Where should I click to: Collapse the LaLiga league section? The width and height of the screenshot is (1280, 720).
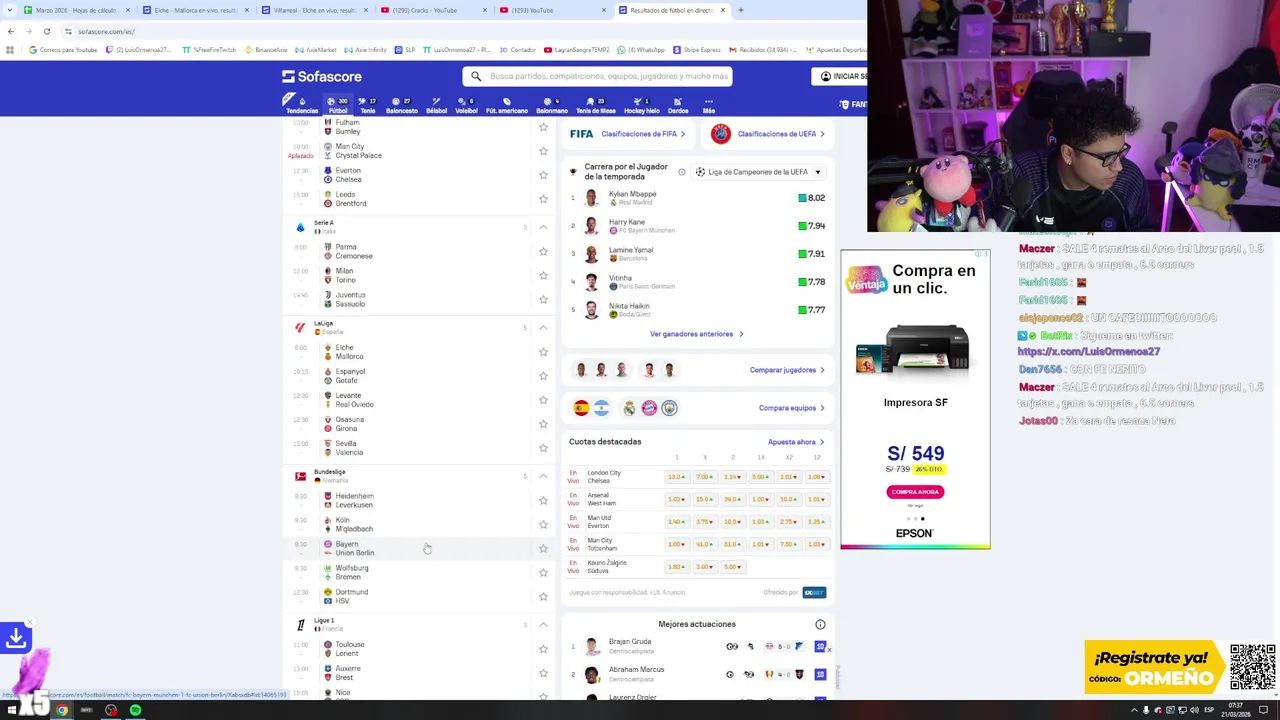(x=543, y=328)
